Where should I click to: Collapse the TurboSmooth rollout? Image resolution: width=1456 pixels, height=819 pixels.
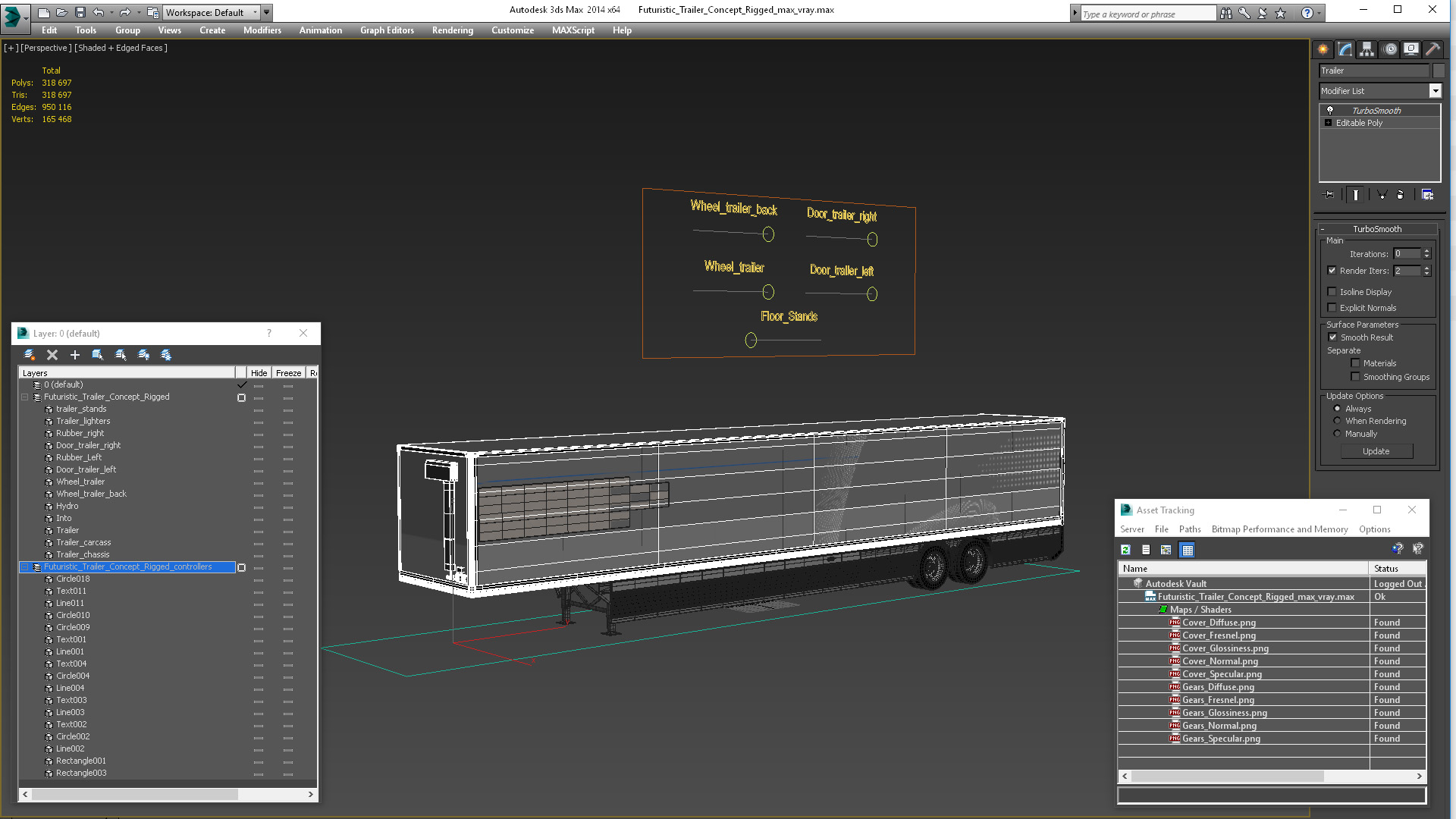pos(1323,229)
